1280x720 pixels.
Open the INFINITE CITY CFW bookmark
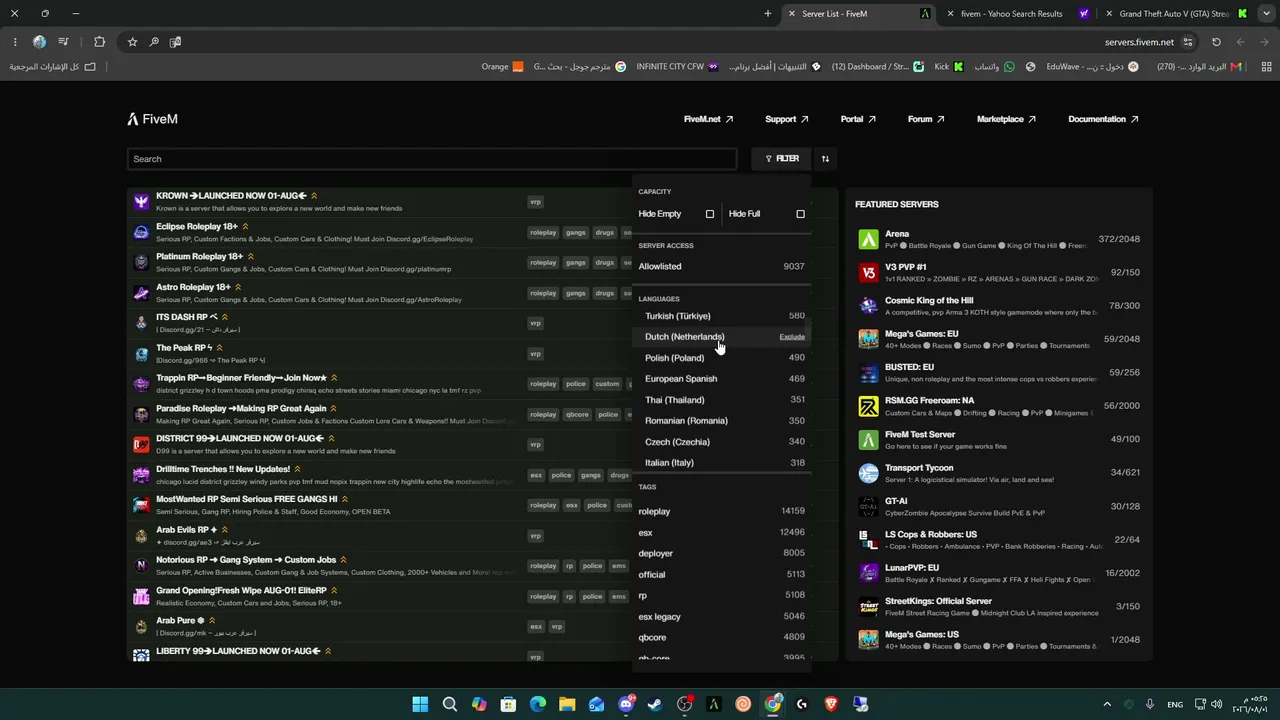tap(678, 67)
